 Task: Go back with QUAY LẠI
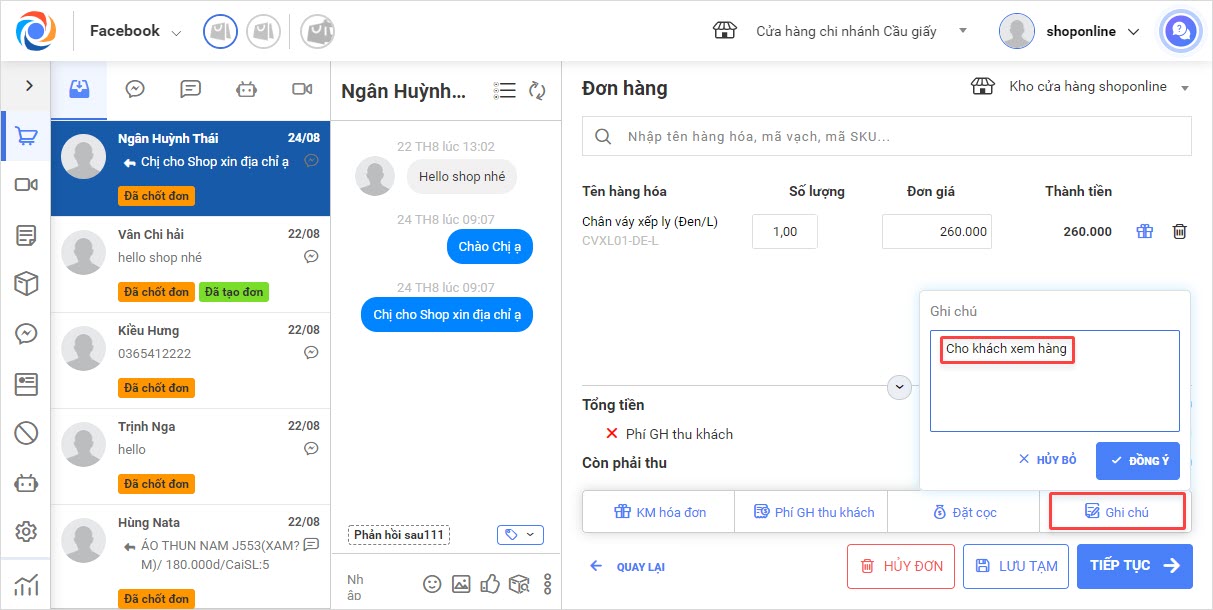point(627,566)
